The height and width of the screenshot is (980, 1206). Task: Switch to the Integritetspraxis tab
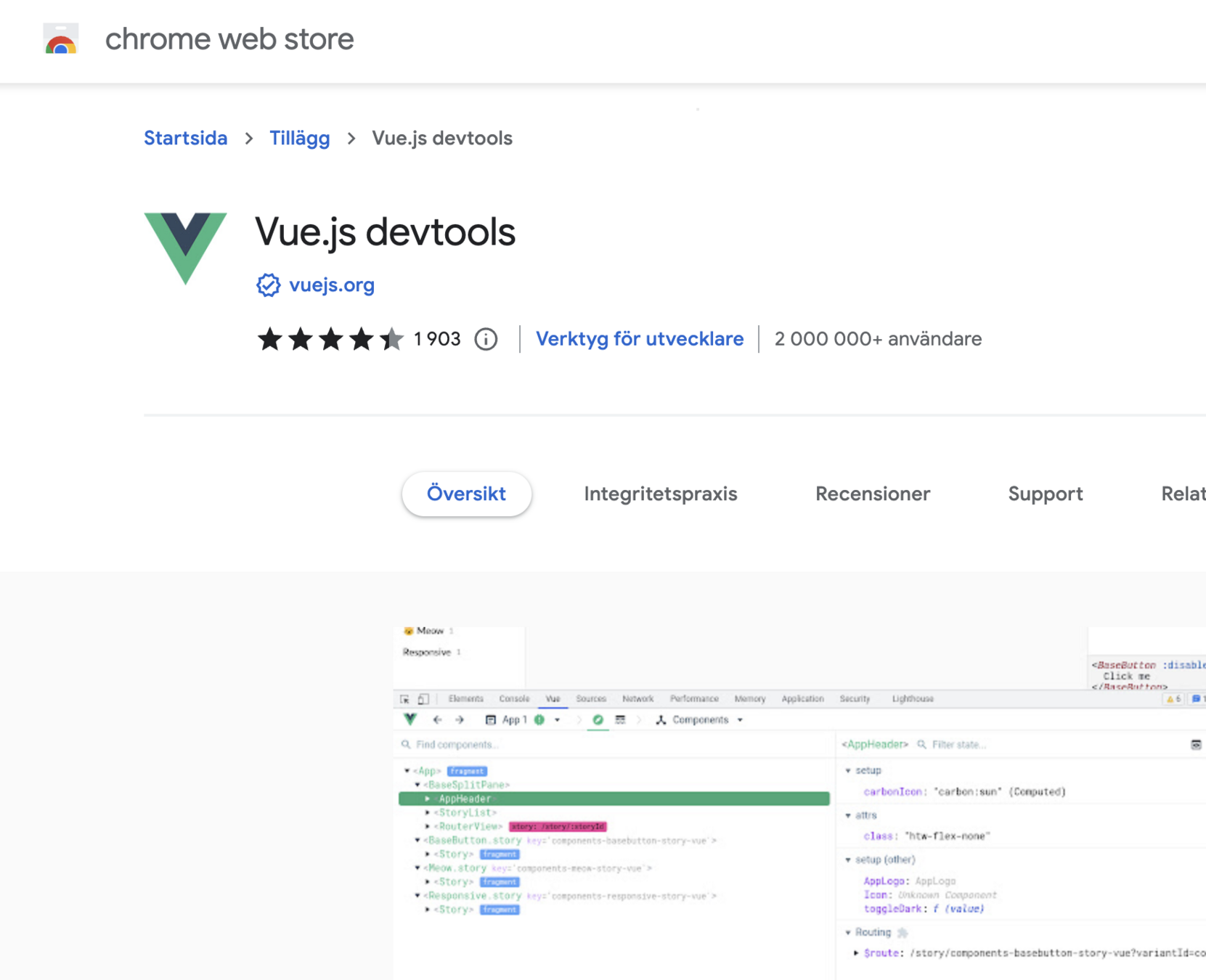(661, 494)
